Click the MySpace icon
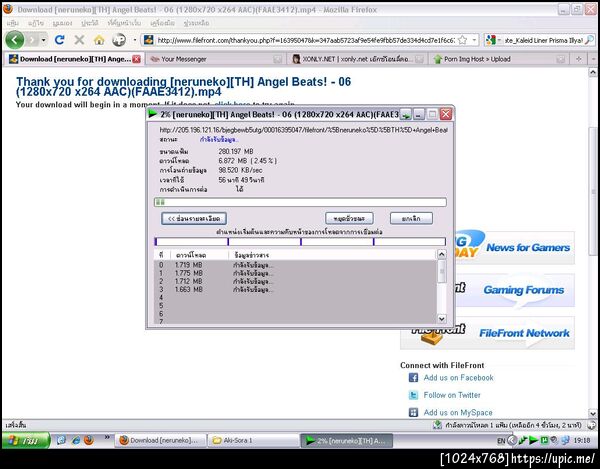 pos(413,412)
